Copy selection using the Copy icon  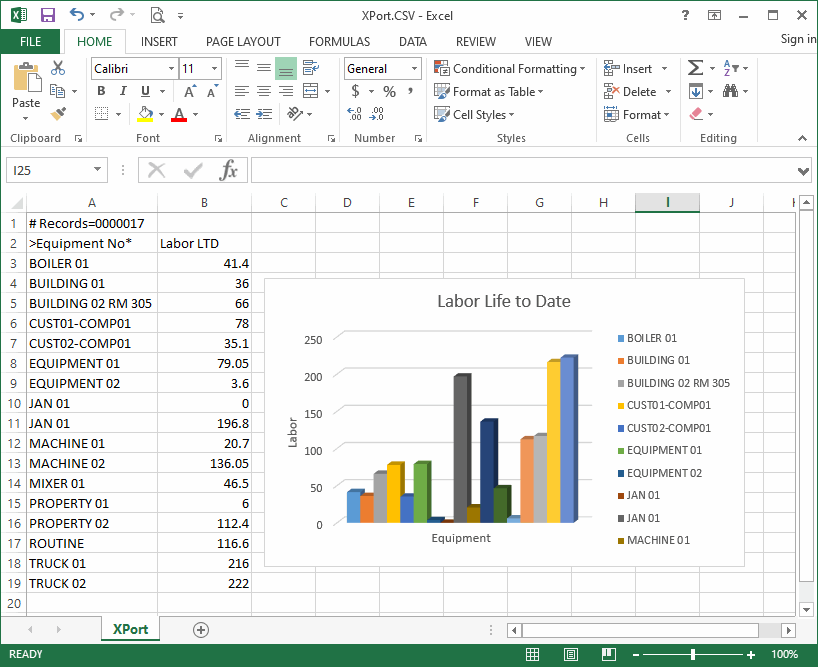(57, 91)
